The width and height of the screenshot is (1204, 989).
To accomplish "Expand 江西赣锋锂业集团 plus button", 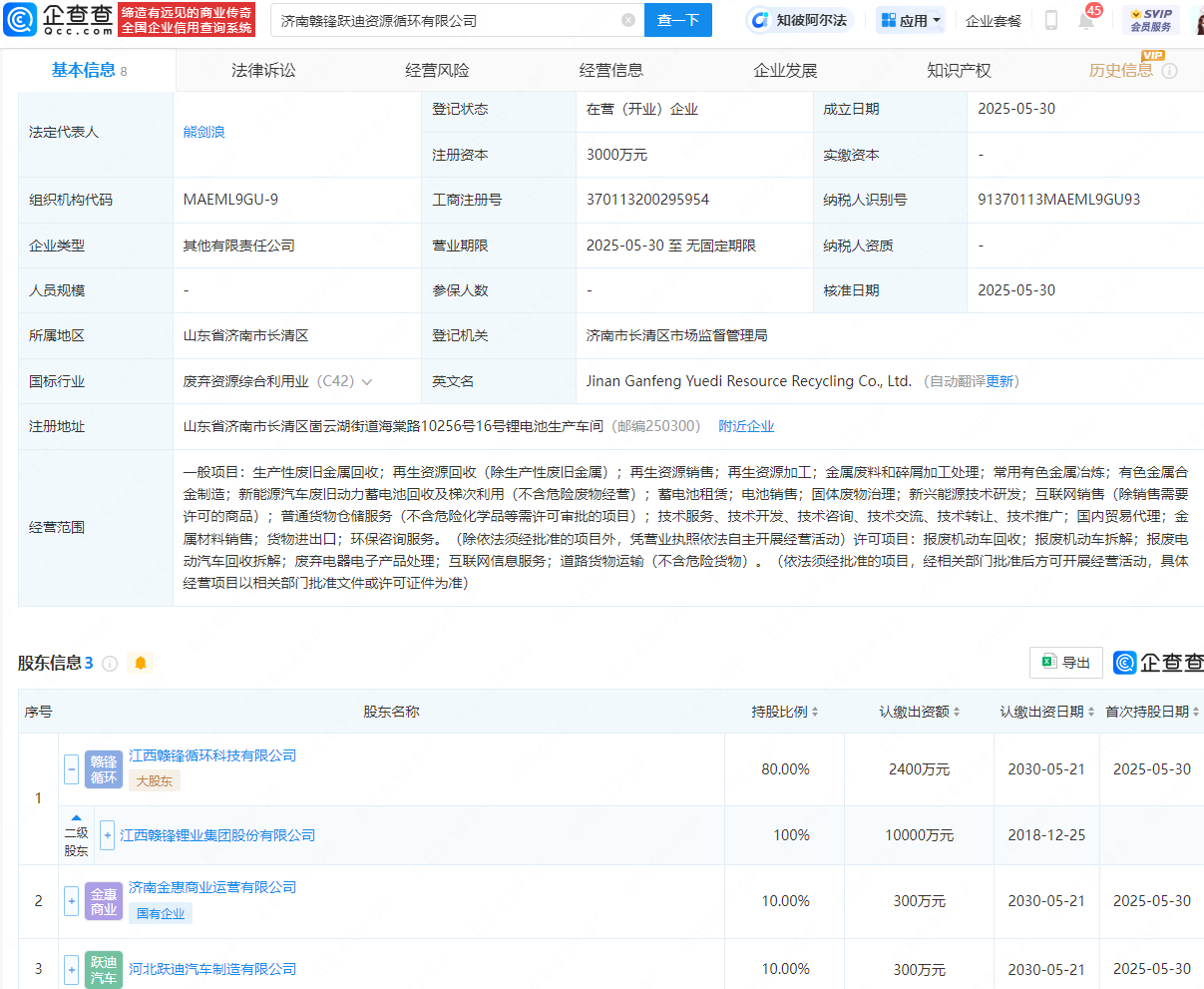I will pos(108,835).
